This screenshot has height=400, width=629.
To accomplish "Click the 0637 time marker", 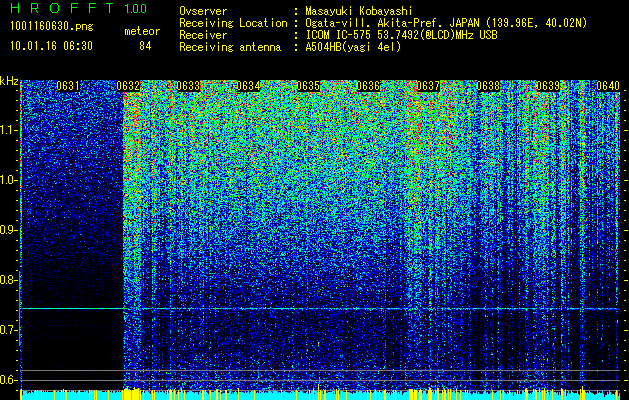I will (x=428, y=86).
